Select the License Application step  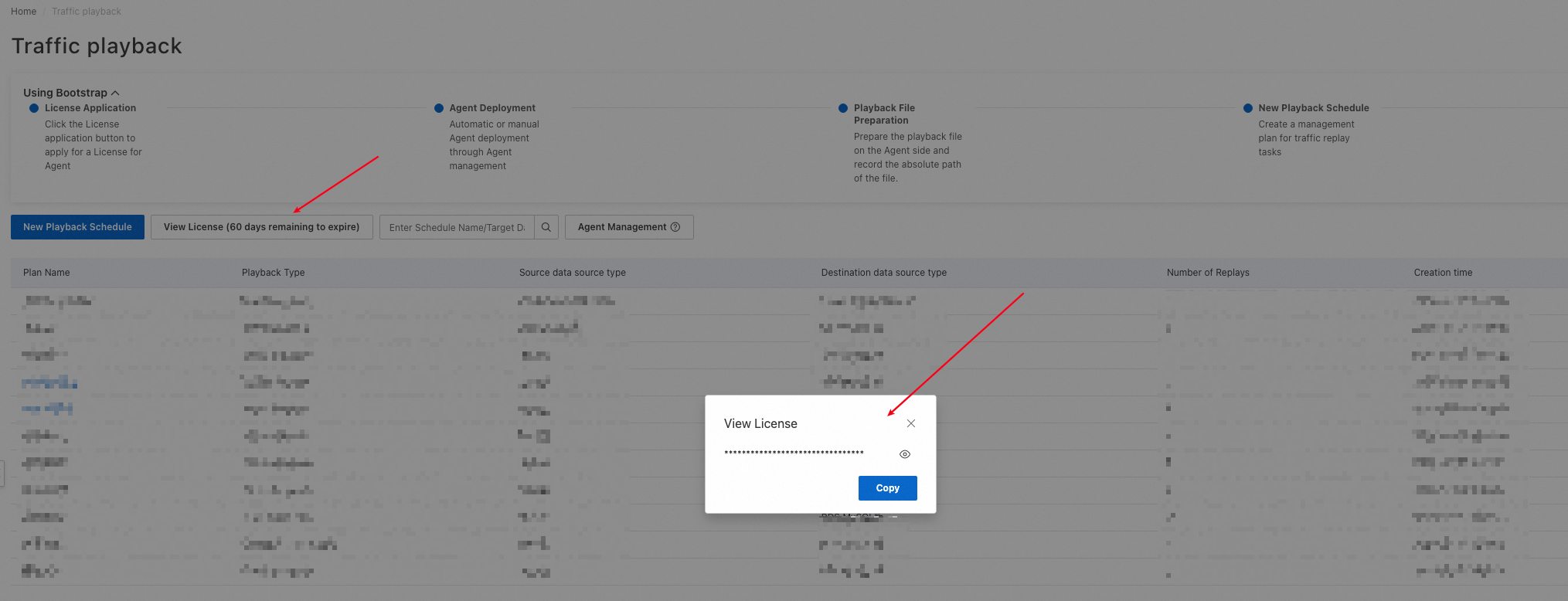90,108
